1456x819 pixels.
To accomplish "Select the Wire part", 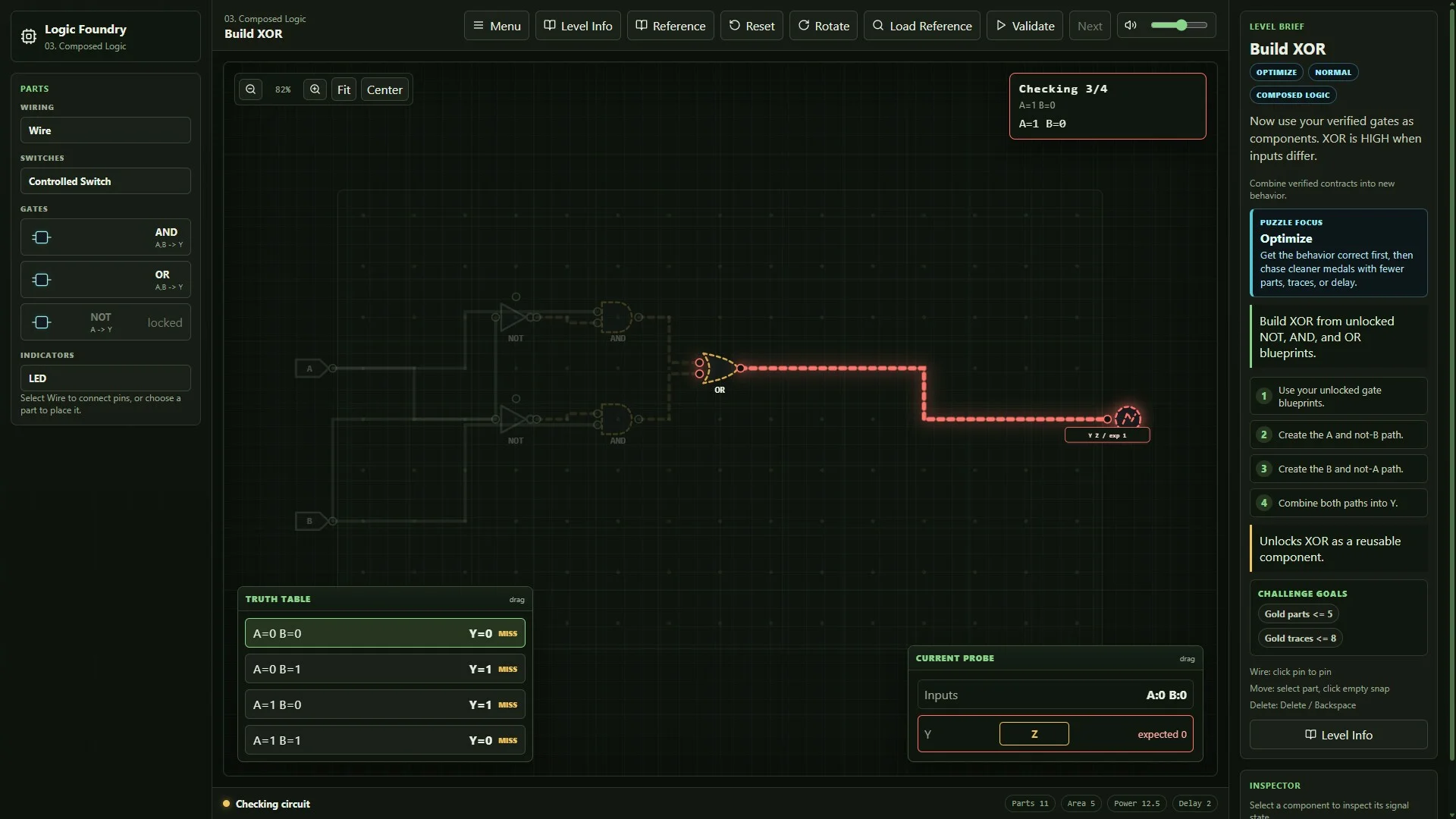I will coord(105,130).
